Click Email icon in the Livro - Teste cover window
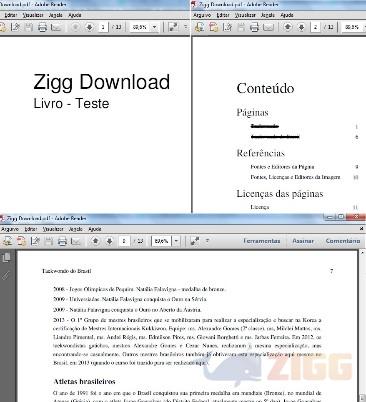This screenshot has width=366, height=402. tap(56, 27)
